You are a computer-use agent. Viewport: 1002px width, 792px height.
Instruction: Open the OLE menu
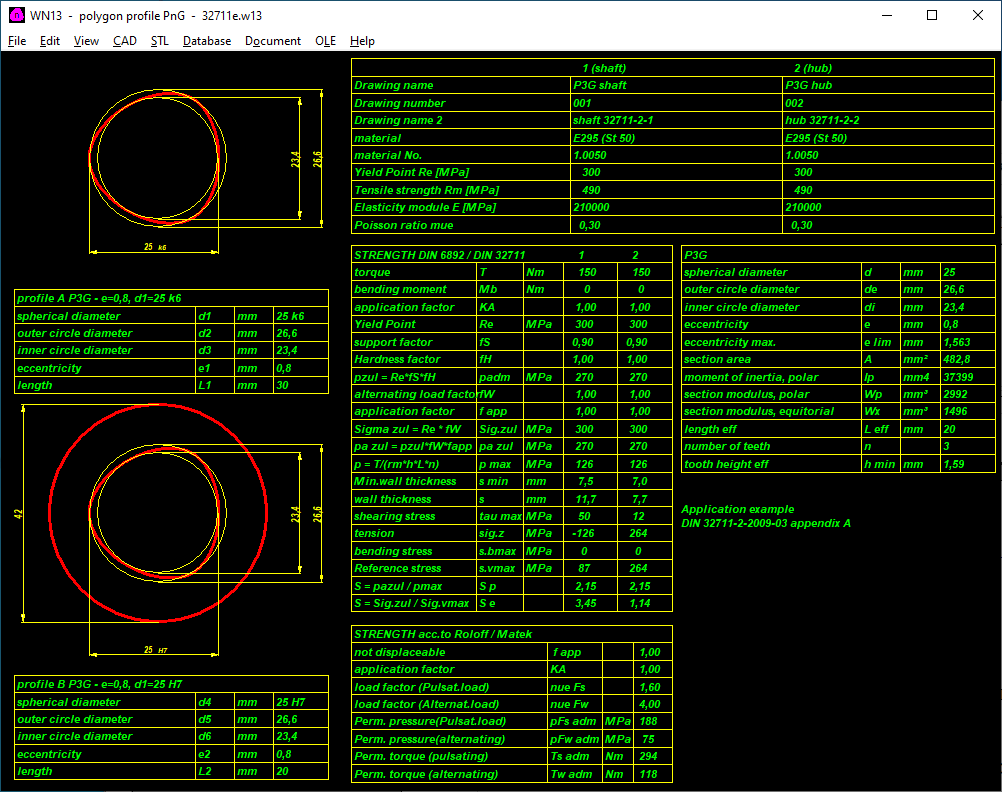(326, 41)
